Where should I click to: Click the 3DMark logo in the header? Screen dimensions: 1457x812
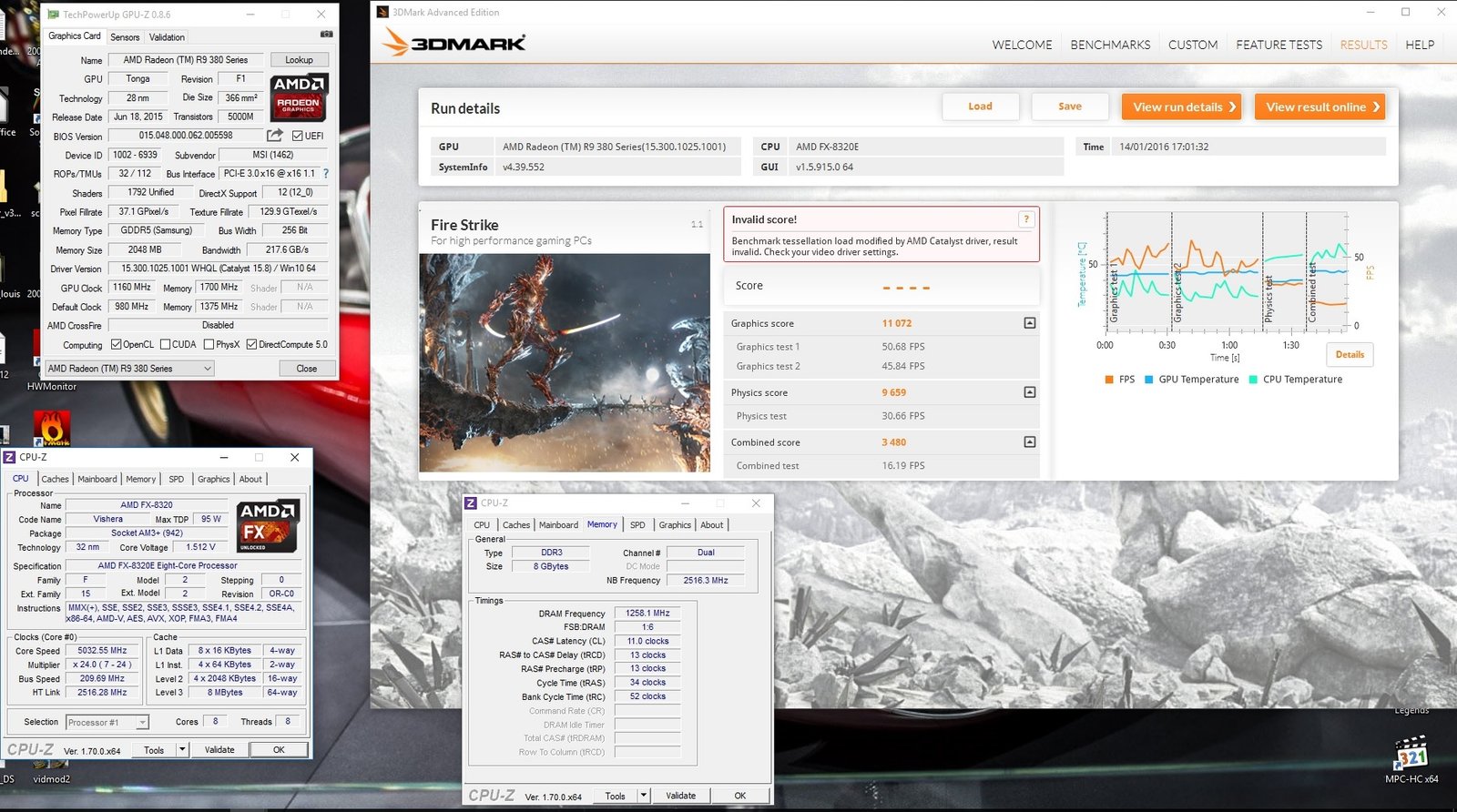(x=454, y=43)
